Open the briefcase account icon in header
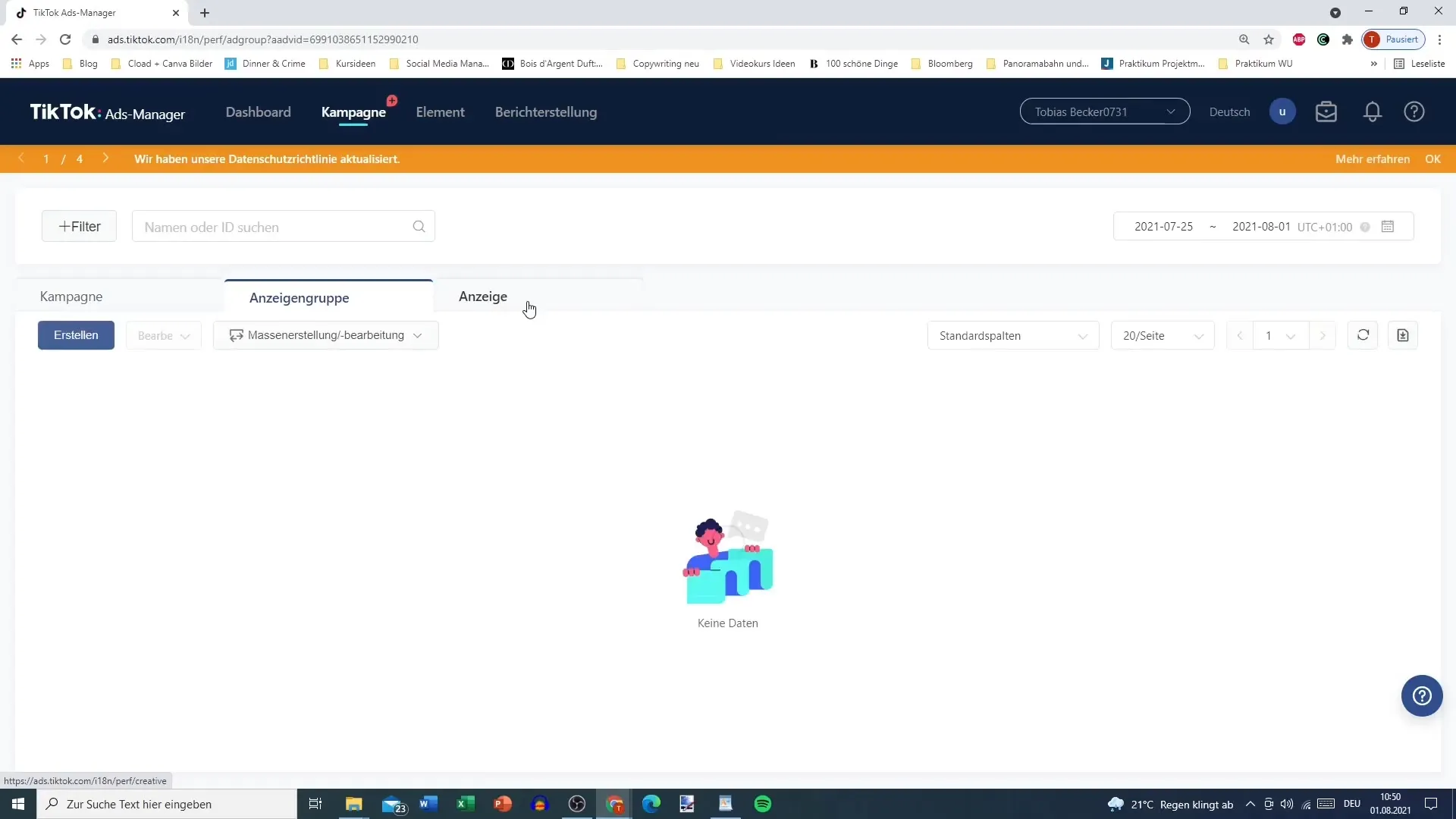This screenshot has height=819, width=1456. point(1326,112)
